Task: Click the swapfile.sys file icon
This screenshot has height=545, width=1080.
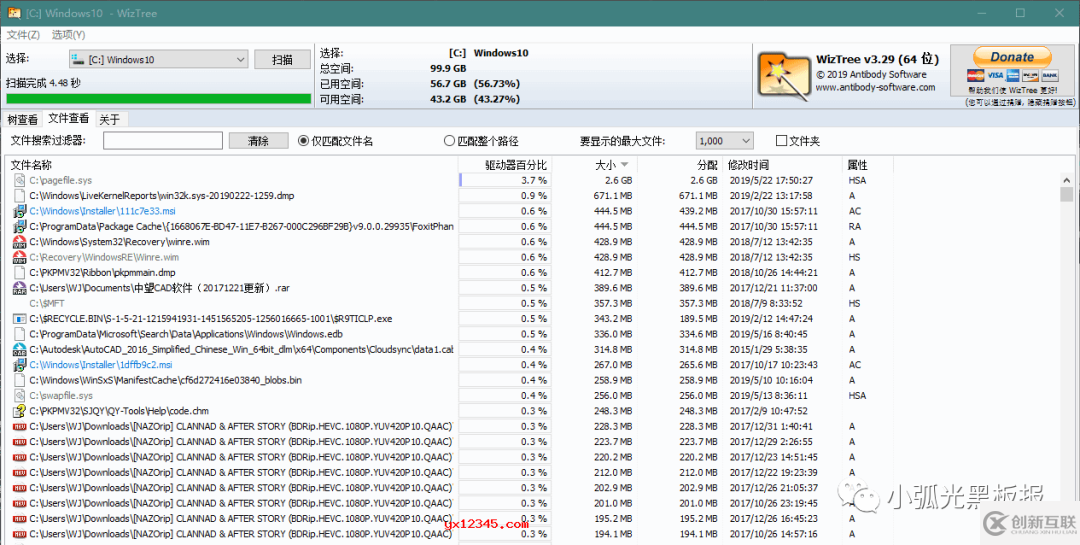Action: click(x=19, y=395)
